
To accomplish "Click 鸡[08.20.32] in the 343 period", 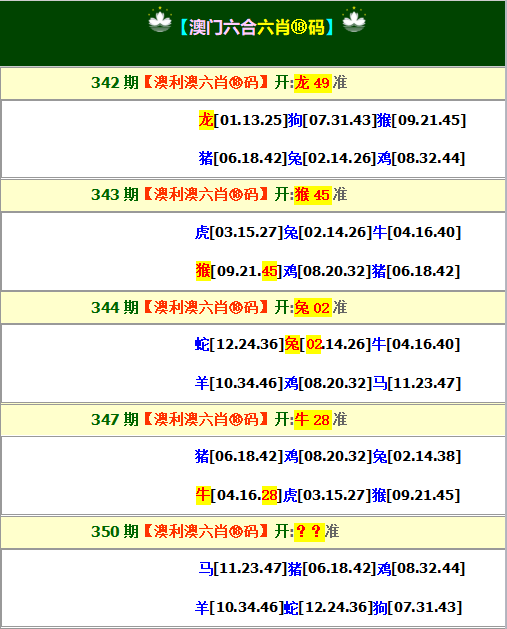I will pyautogui.click(x=327, y=271).
